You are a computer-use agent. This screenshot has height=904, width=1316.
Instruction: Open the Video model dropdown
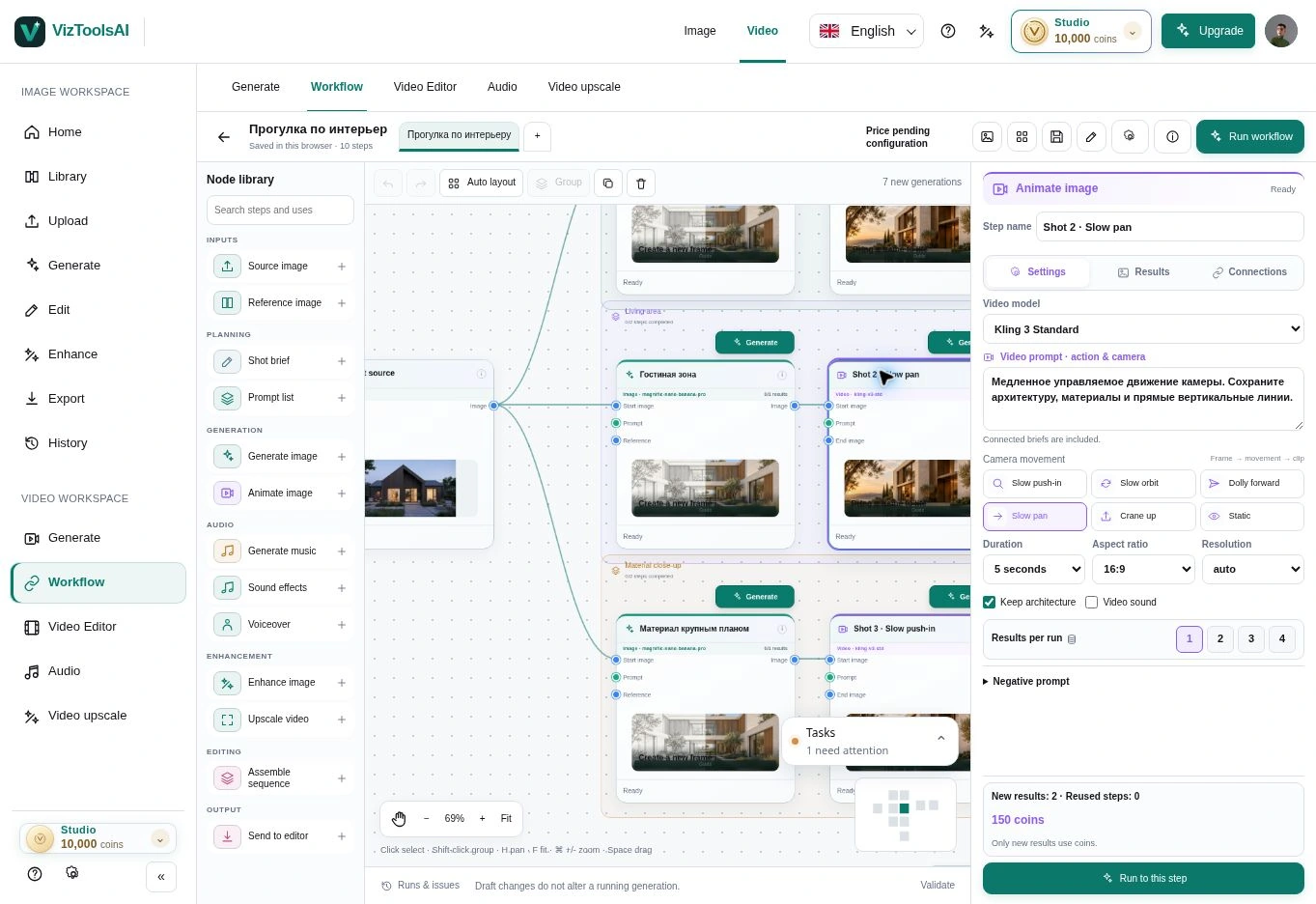[x=1143, y=329]
